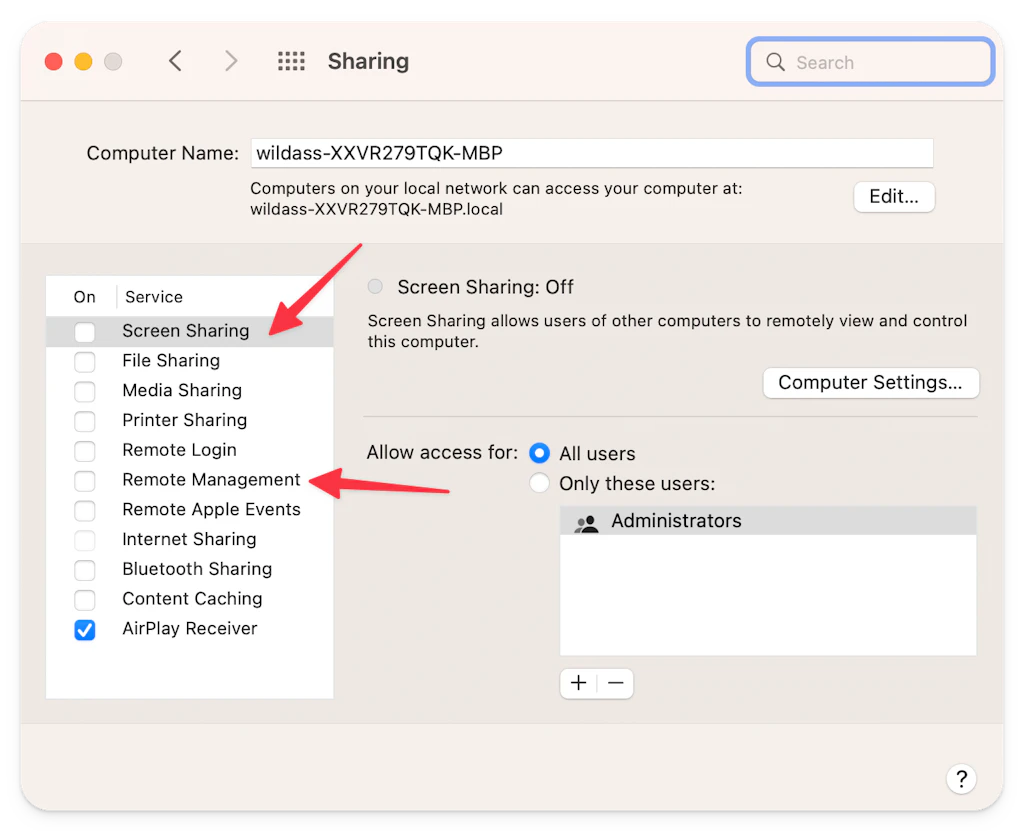
Task: Select Screen Sharing service label
Action: [x=185, y=331]
